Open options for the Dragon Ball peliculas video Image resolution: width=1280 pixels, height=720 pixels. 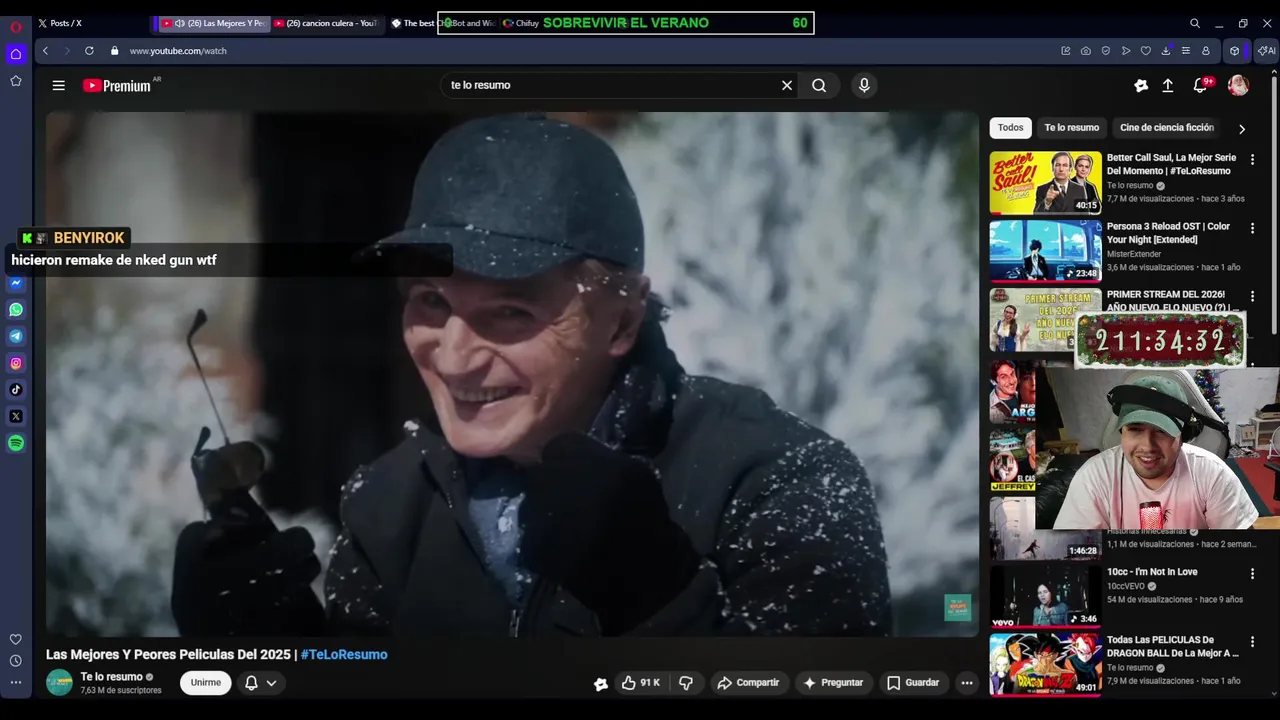[x=1252, y=643]
